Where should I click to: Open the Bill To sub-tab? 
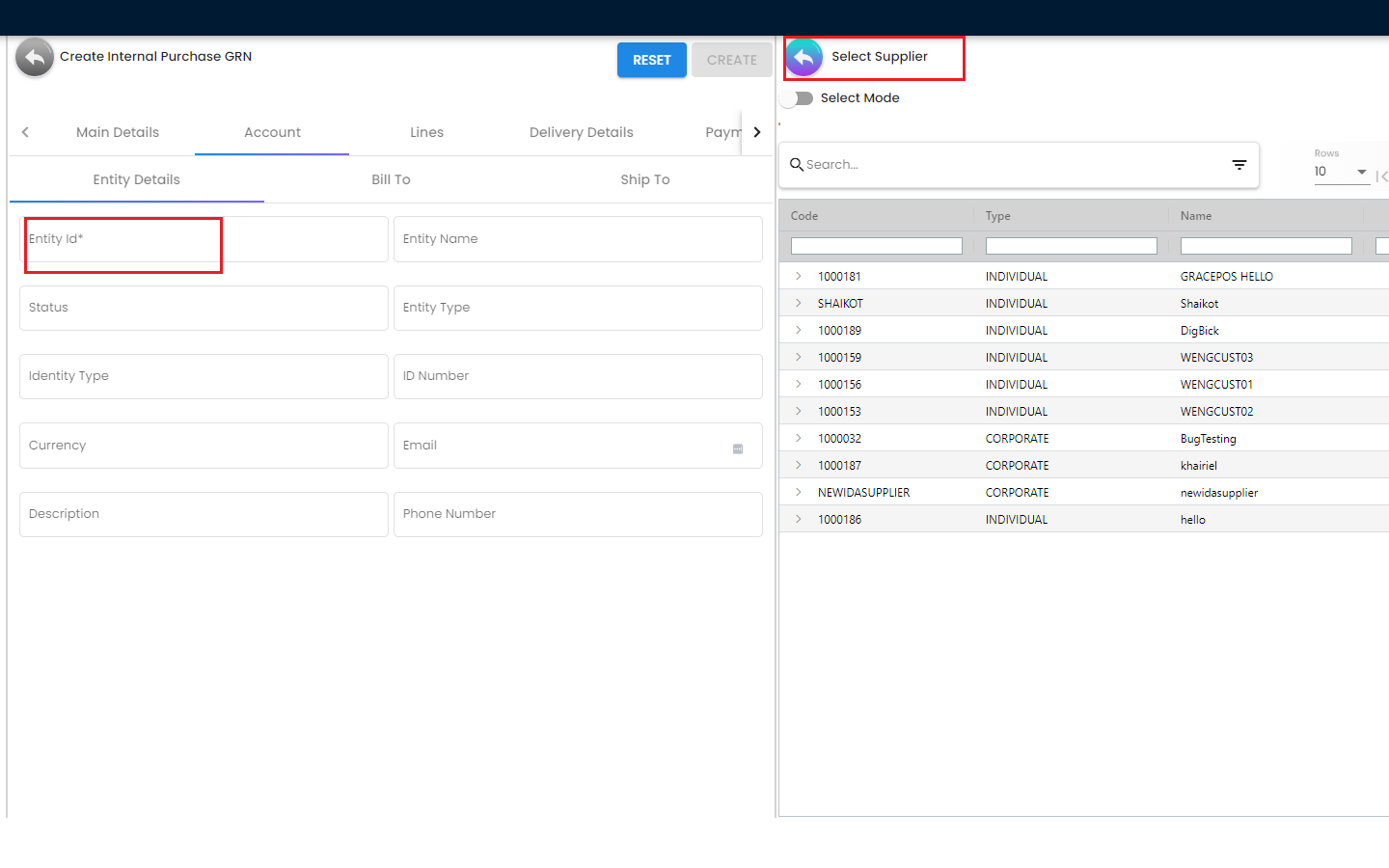[x=391, y=180]
